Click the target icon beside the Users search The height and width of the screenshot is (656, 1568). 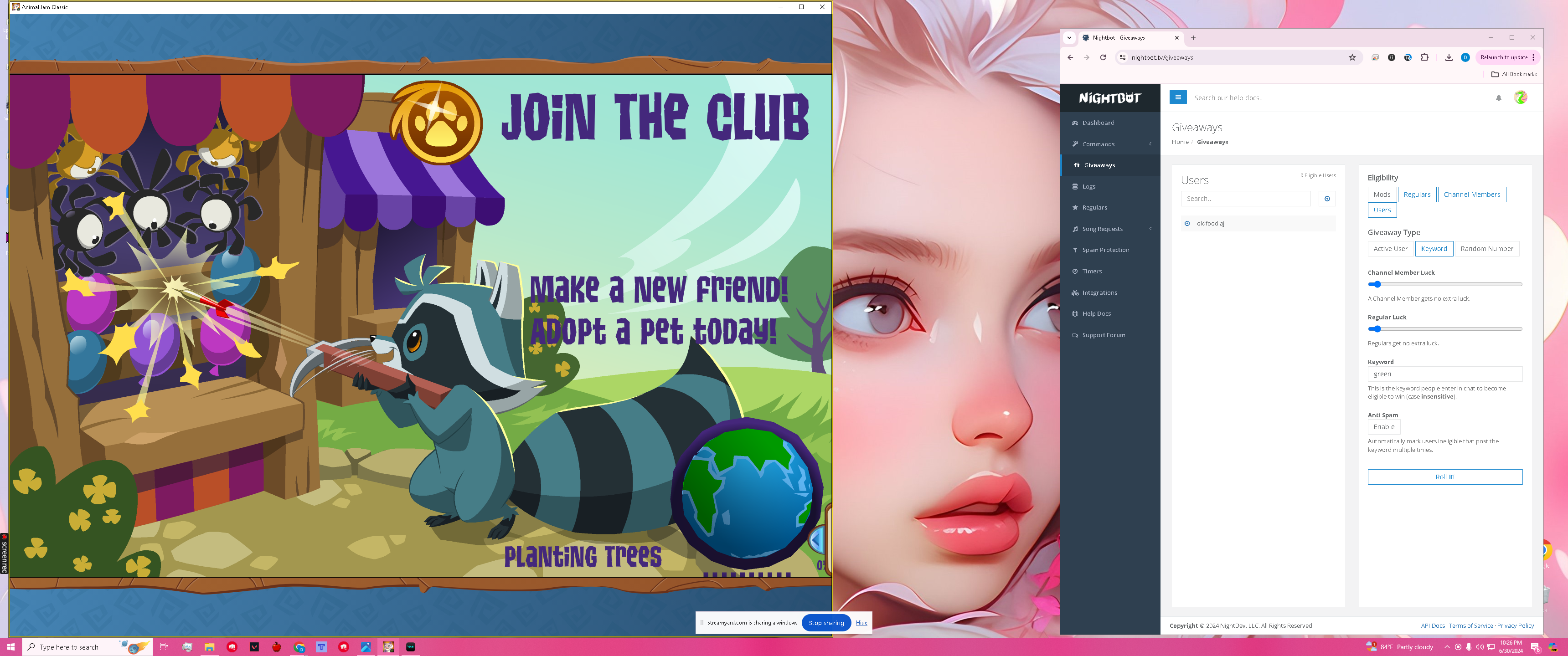point(1327,199)
